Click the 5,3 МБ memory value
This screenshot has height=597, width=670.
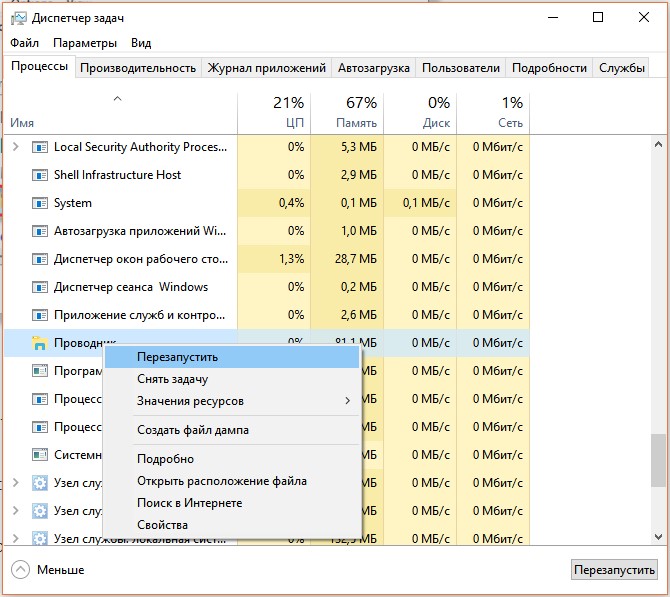(x=359, y=147)
